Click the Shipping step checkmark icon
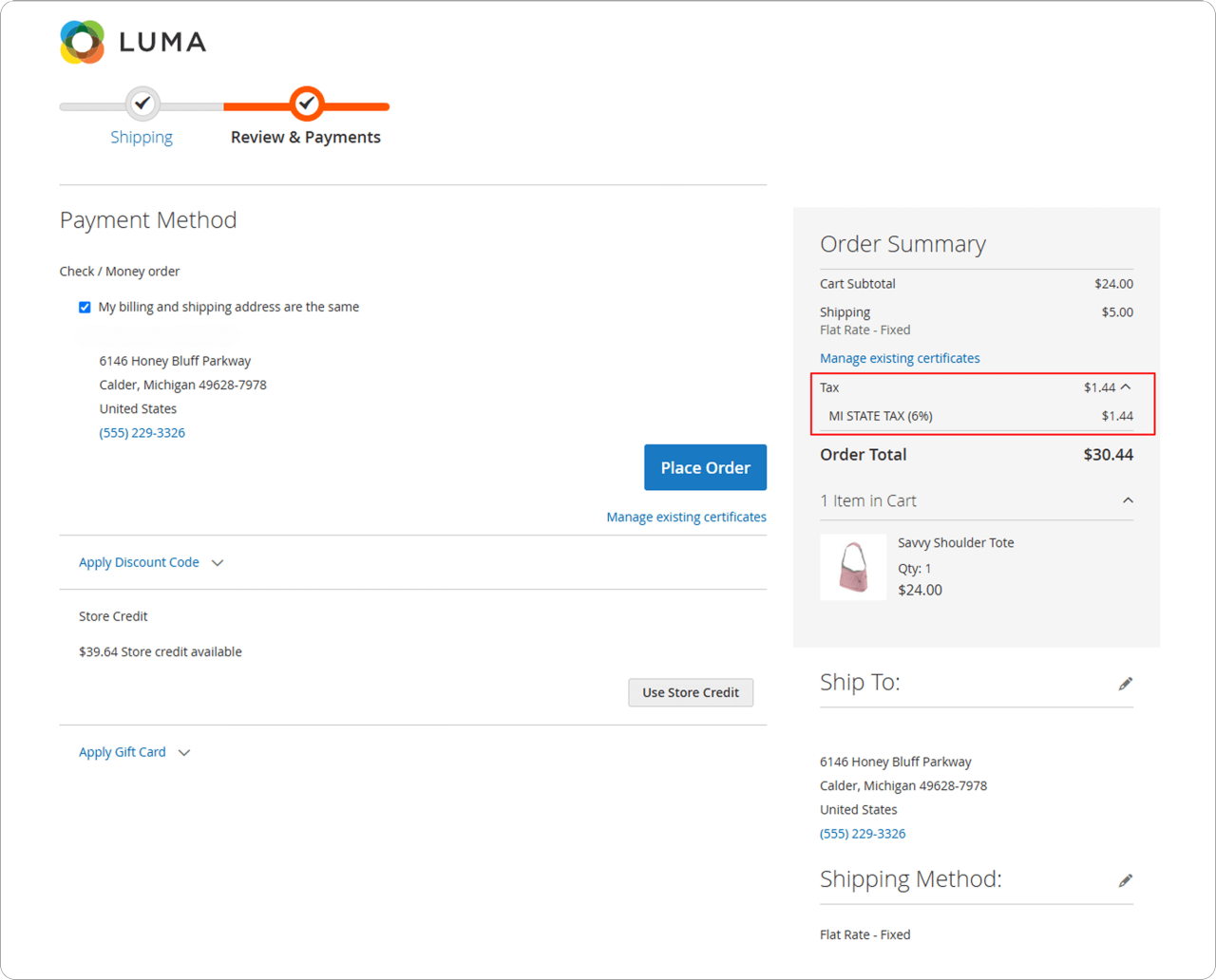1216x980 pixels. pos(142,104)
